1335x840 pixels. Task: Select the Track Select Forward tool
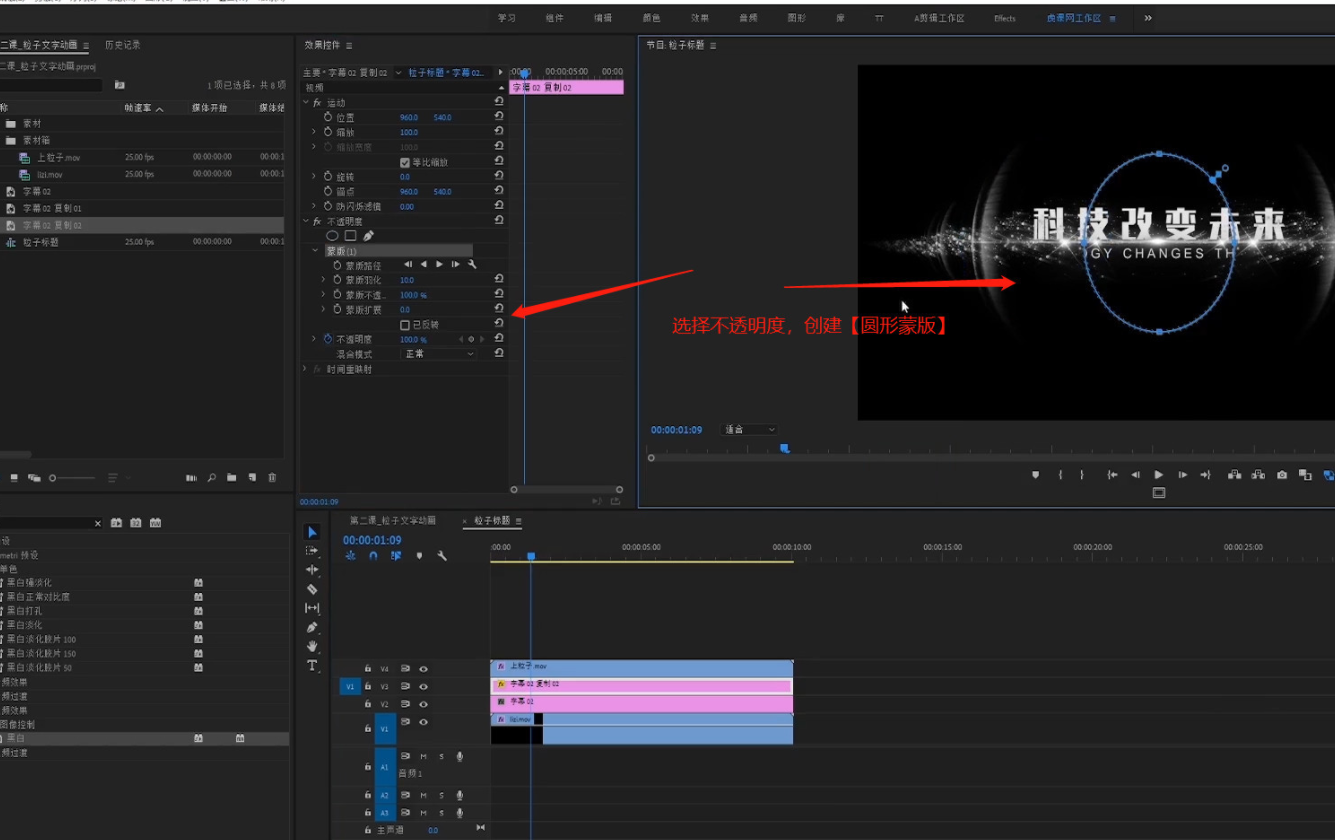tap(312, 551)
